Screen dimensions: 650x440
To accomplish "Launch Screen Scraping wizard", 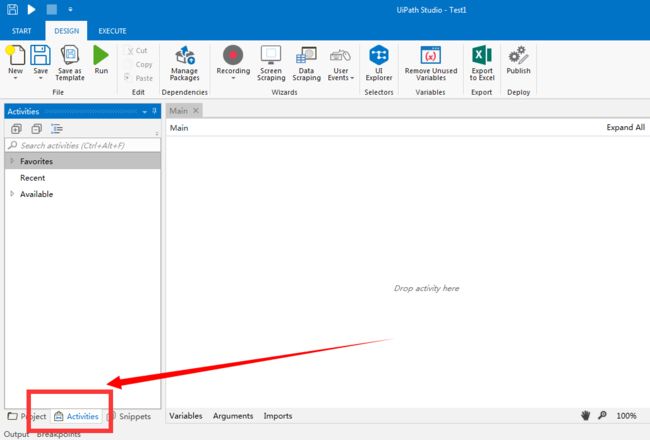I will coord(271,63).
